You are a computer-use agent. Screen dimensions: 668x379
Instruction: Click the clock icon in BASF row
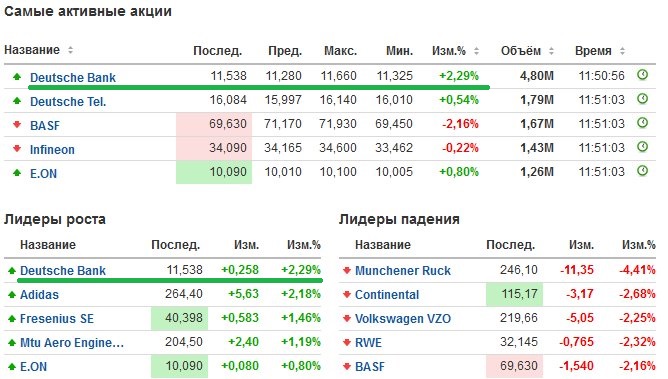[642, 123]
